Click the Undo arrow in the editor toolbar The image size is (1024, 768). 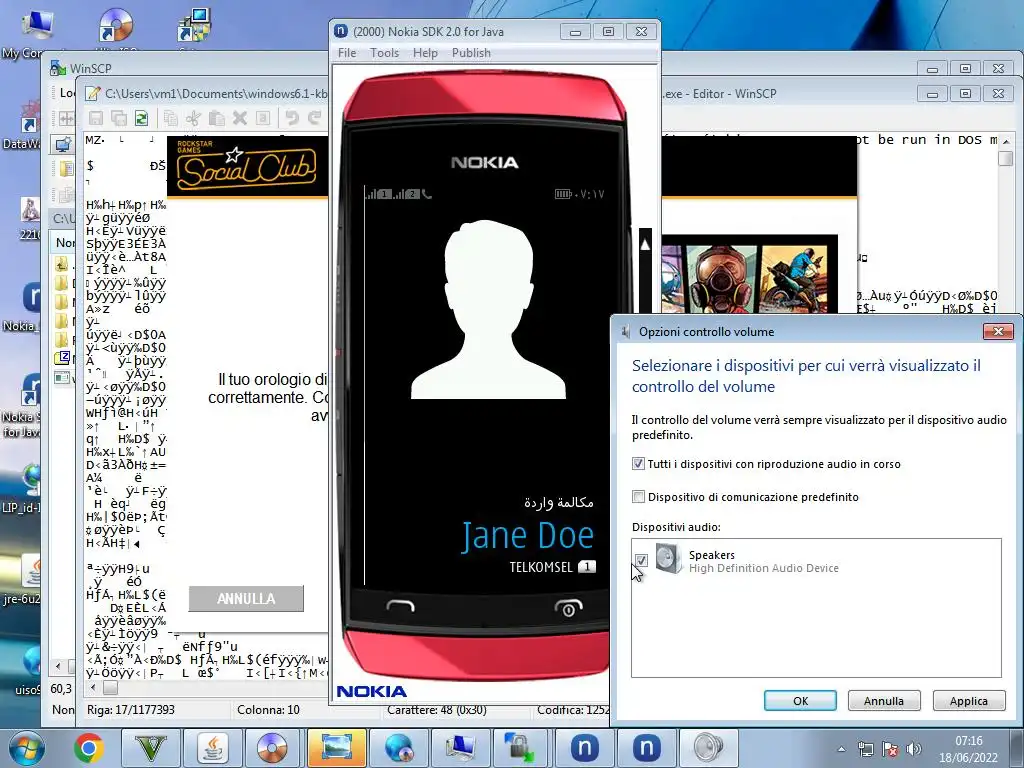(x=292, y=118)
